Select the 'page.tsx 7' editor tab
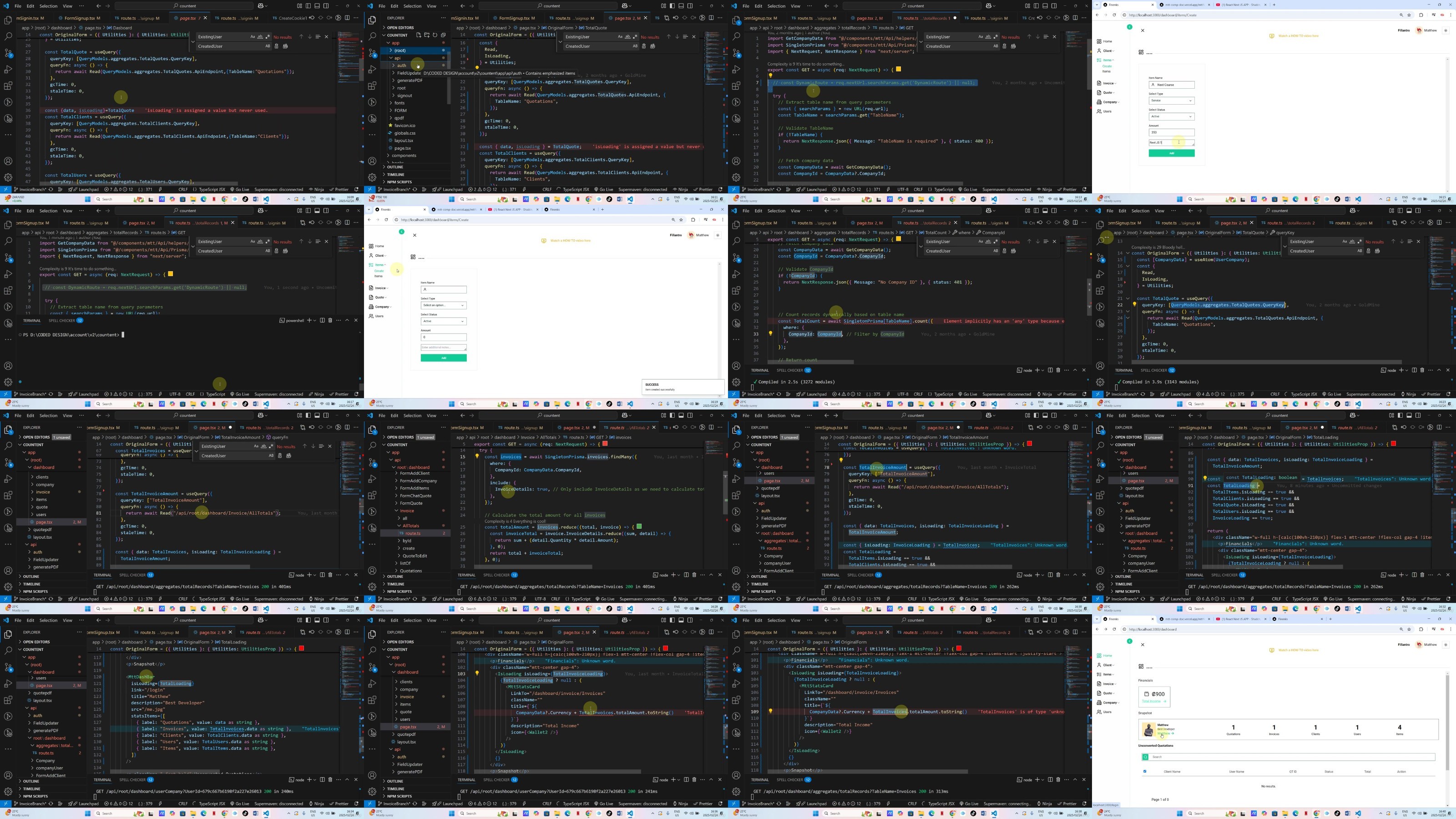1456x819 pixels. click(189, 18)
